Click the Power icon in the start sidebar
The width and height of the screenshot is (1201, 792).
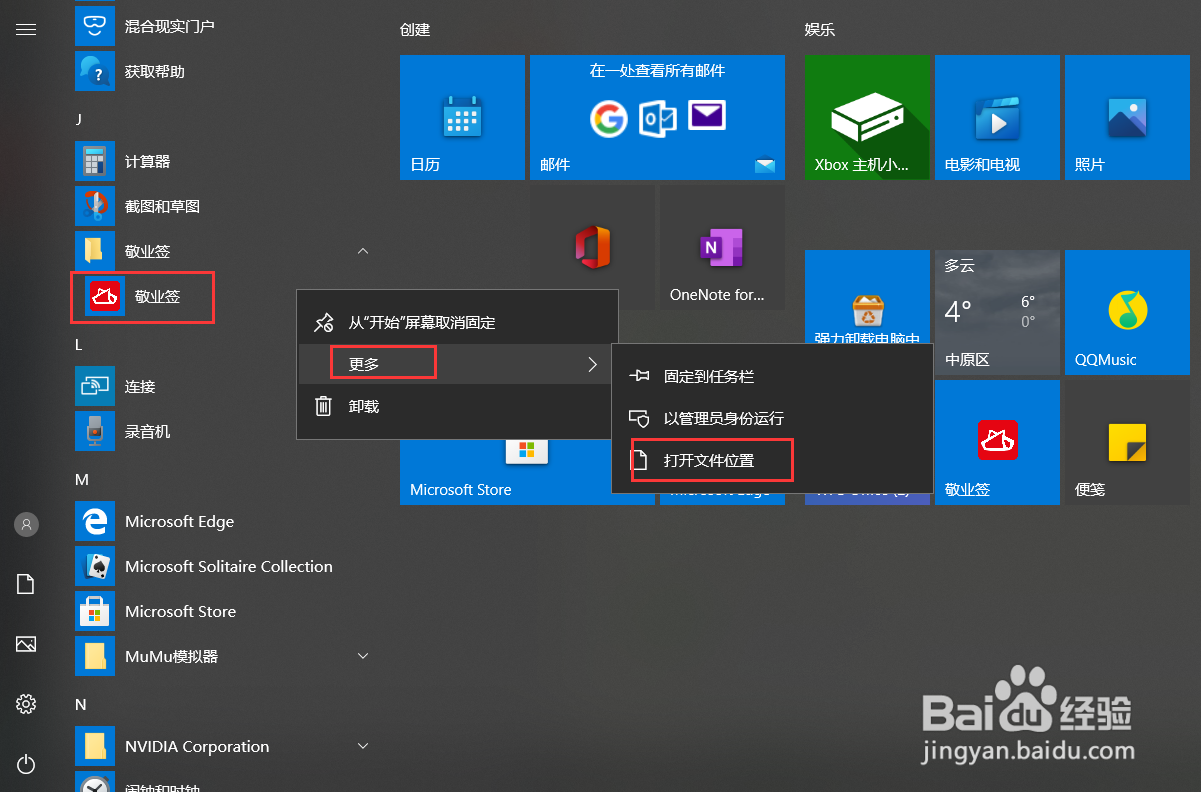[26, 764]
